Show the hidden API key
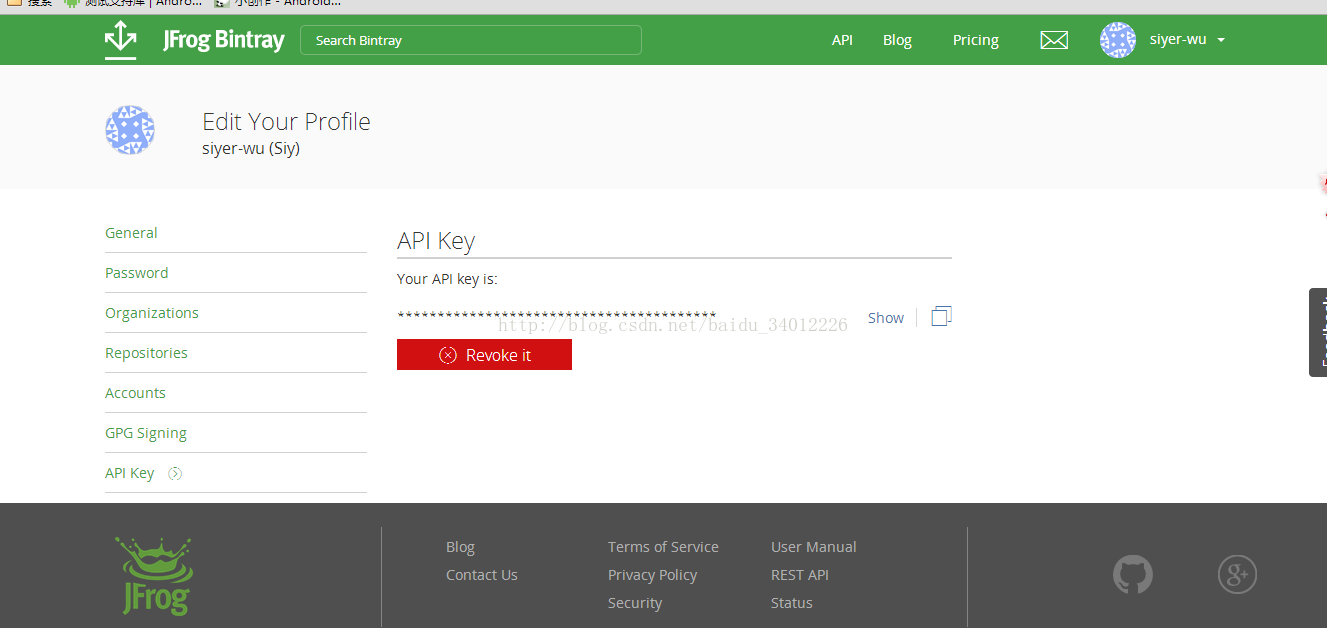 tap(885, 318)
